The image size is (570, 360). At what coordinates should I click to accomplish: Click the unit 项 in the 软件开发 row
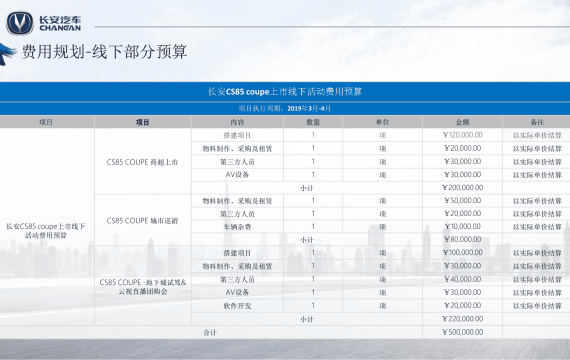[x=382, y=306]
